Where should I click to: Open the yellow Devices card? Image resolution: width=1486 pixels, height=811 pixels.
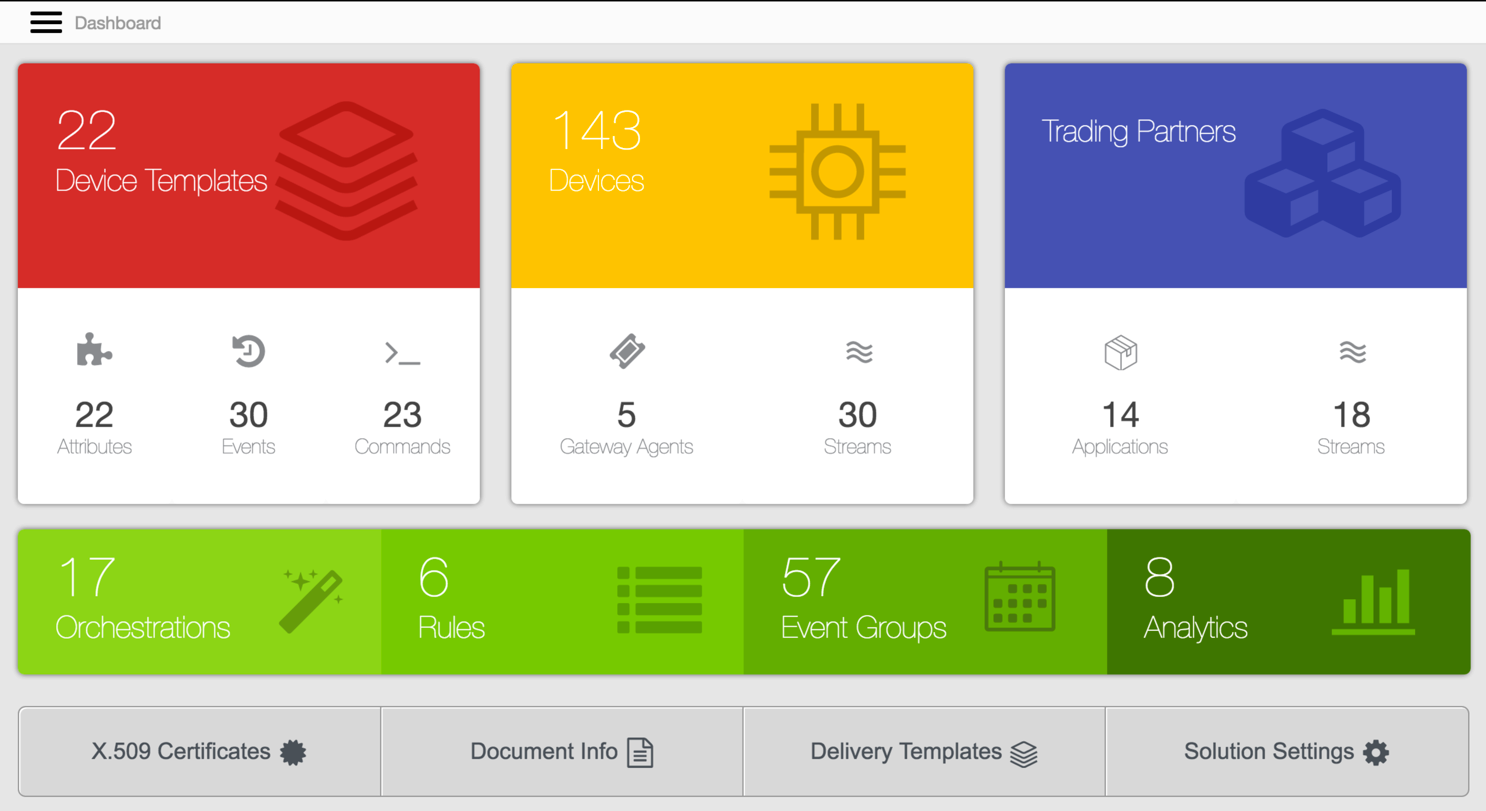[742, 176]
